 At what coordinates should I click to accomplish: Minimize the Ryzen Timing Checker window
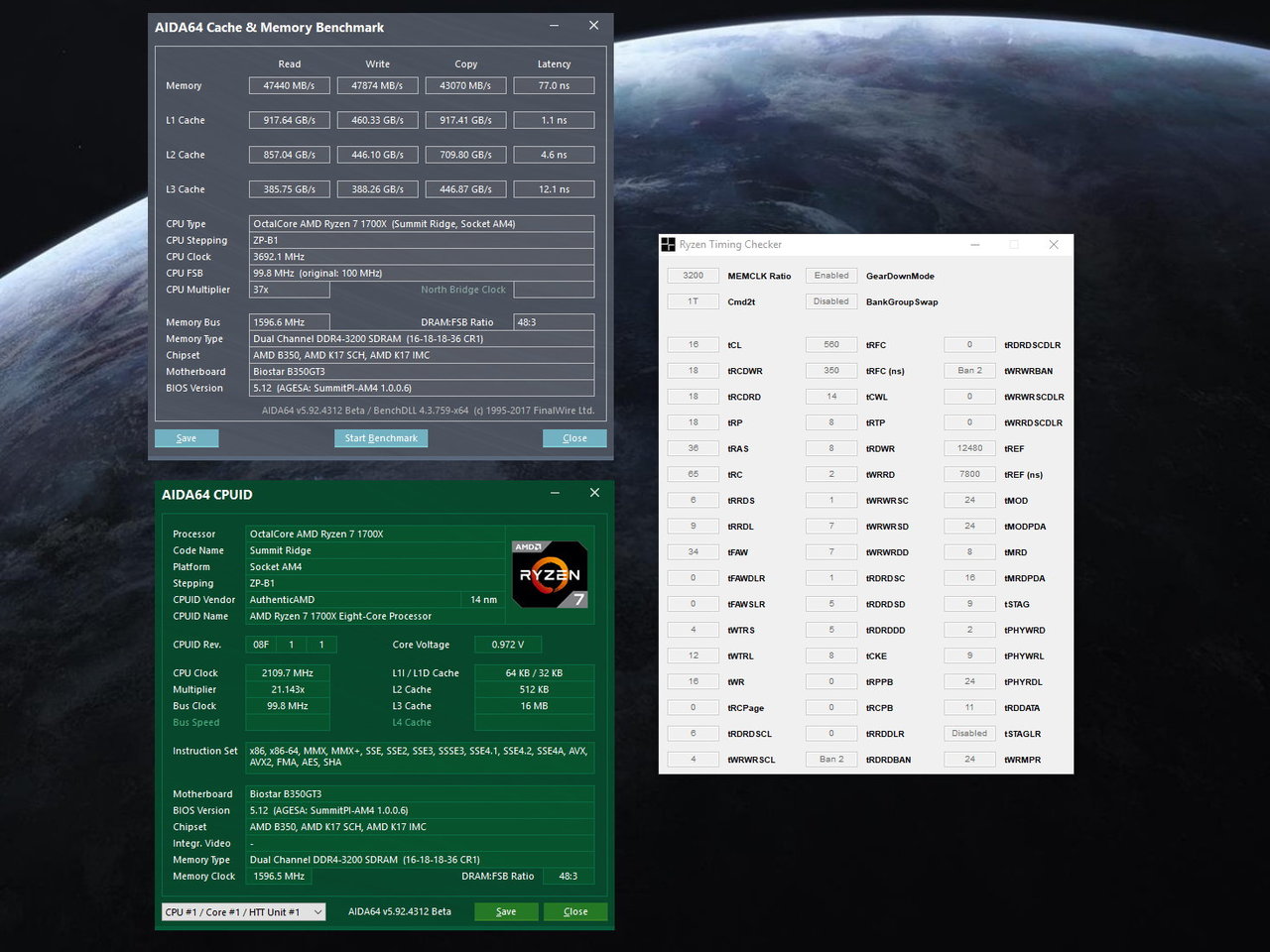click(974, 245)
